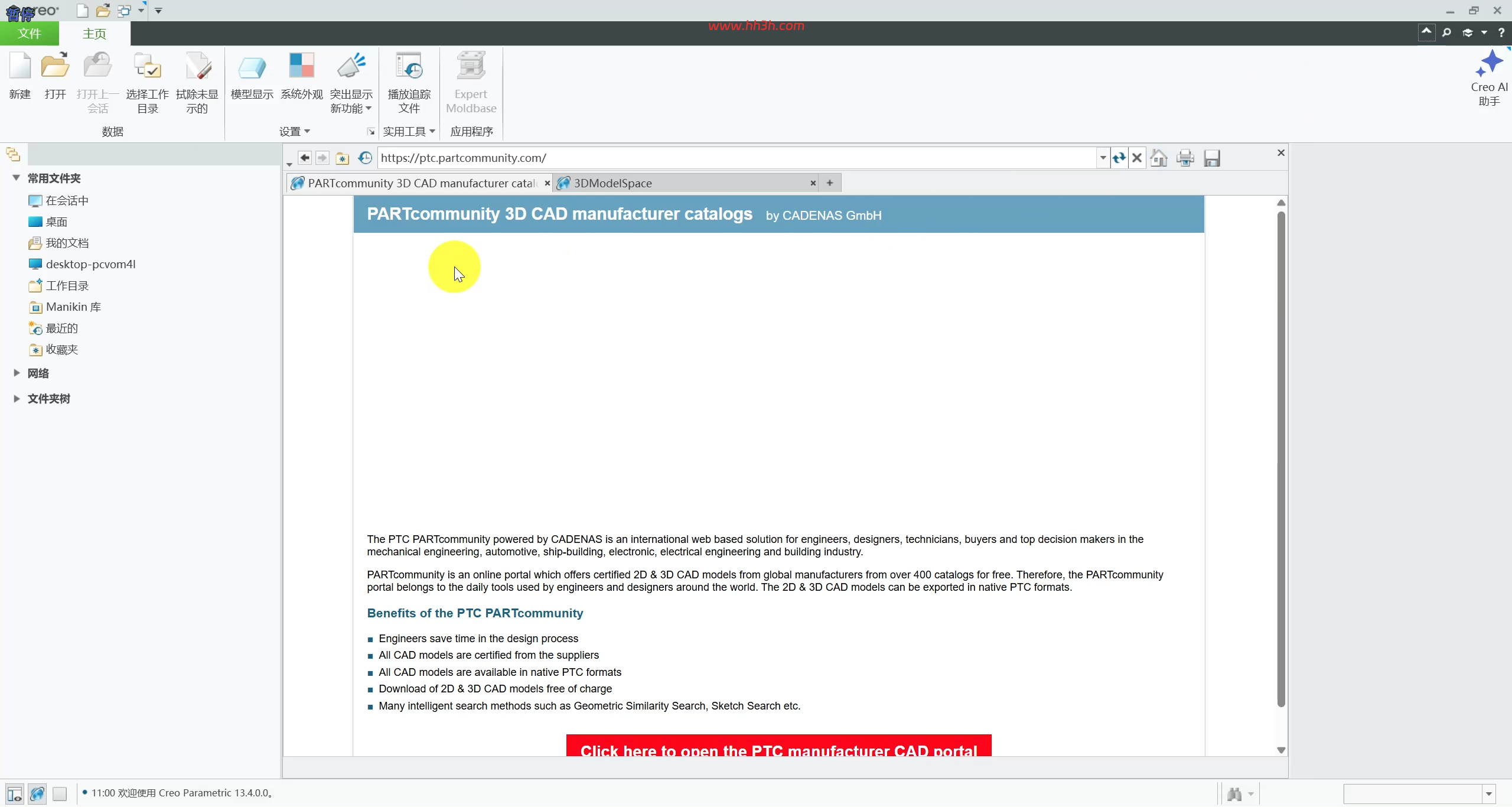The height and width of the screenshot is (807, 1512).
Task: Click the folder tree icon atop navigator
Action: point(13,155)
